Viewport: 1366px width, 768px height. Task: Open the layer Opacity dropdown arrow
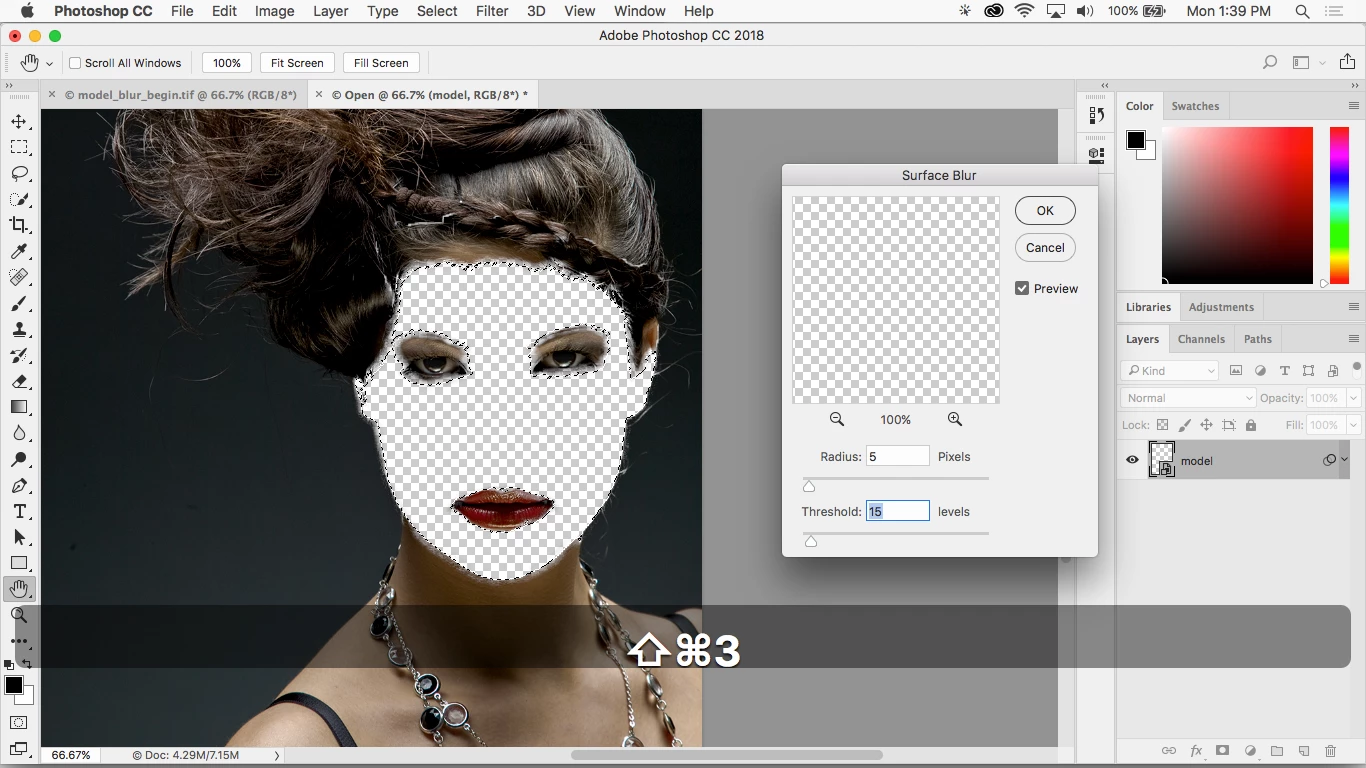pos(1353,398)
